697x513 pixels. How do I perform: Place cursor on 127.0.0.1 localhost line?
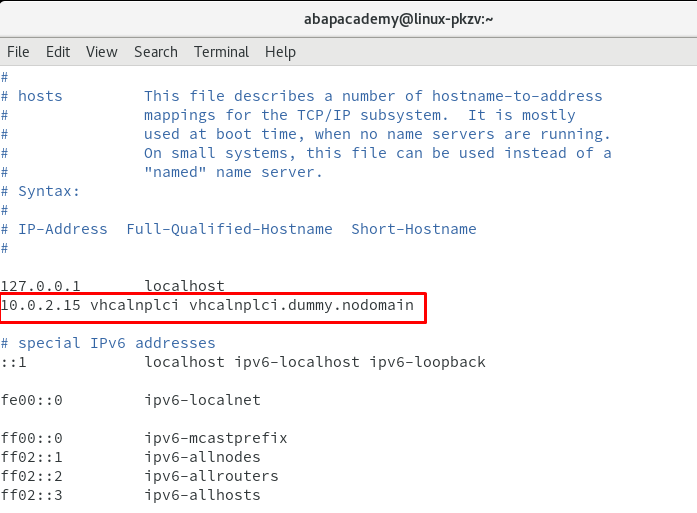point(112,286)
